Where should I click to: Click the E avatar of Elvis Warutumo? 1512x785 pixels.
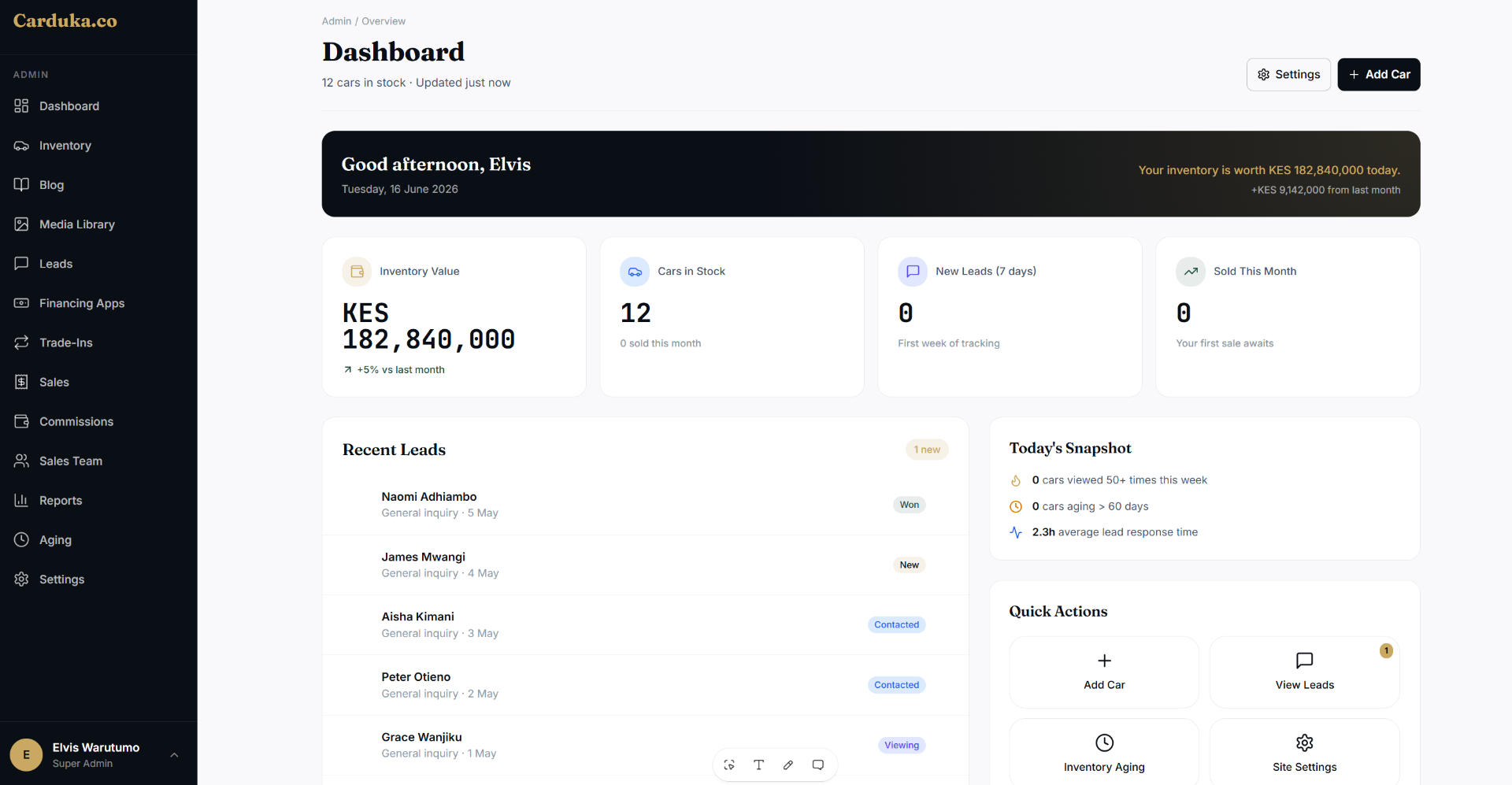26,754
